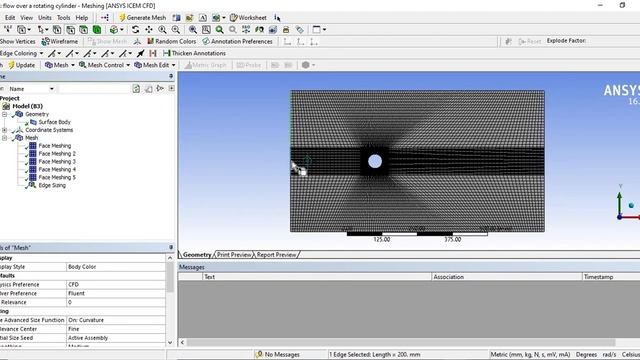This screenshot has width=640, height=360.
Task: Click the Selection Information icon next to Worksheet
Action: point(277,18)
